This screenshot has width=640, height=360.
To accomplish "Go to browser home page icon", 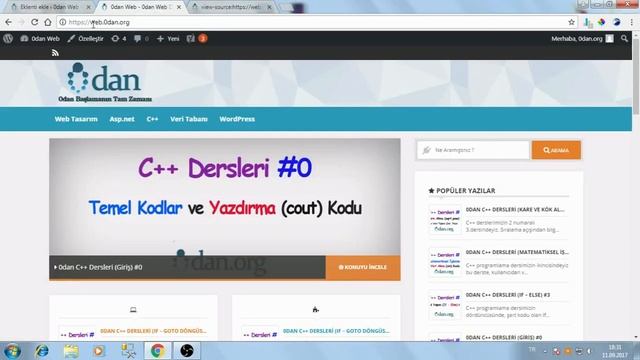I will tap(48, 22).
